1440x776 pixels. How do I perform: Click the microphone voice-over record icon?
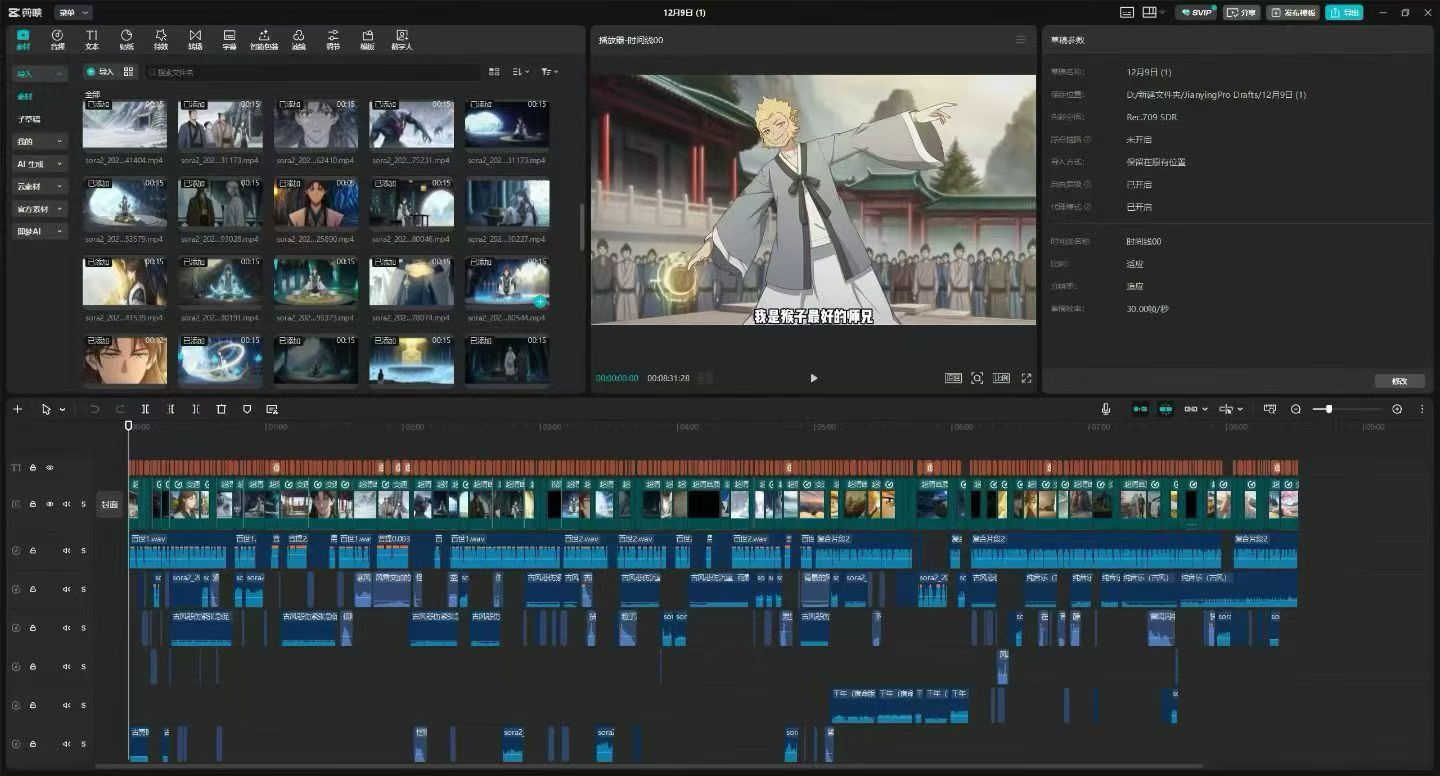coord(1106,409)
